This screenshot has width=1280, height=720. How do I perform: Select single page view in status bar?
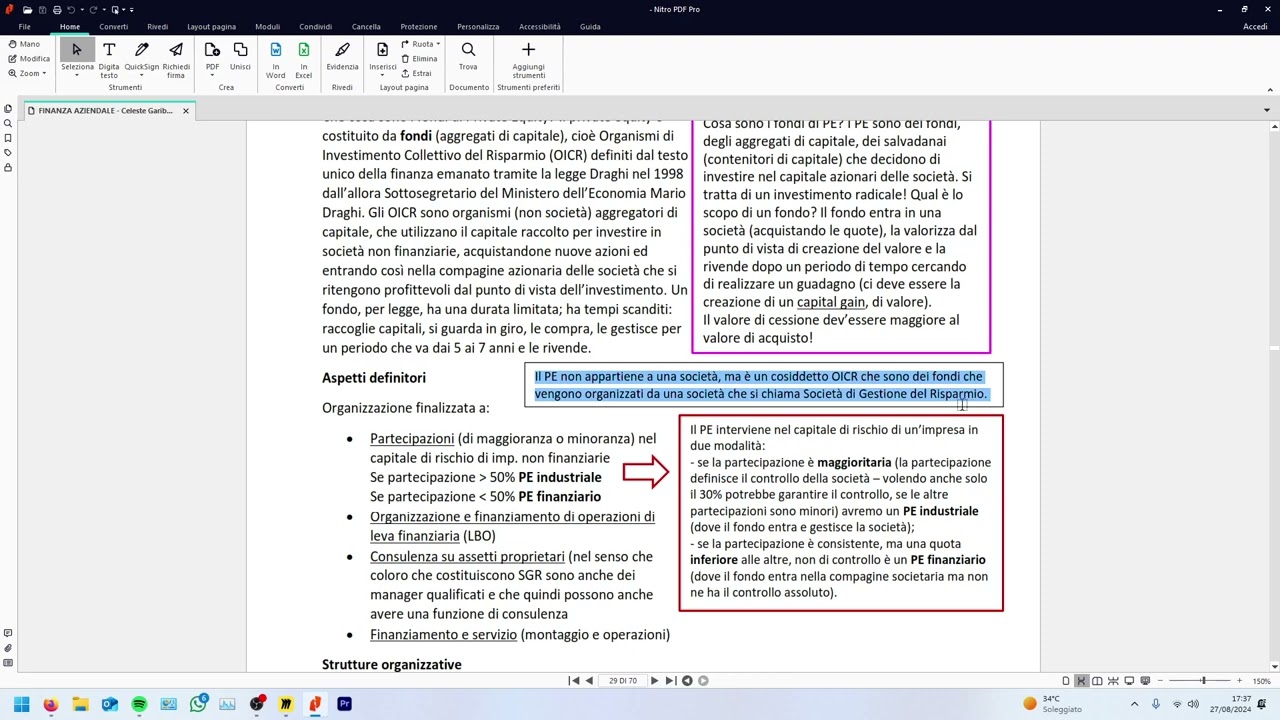coord(1066,681)
